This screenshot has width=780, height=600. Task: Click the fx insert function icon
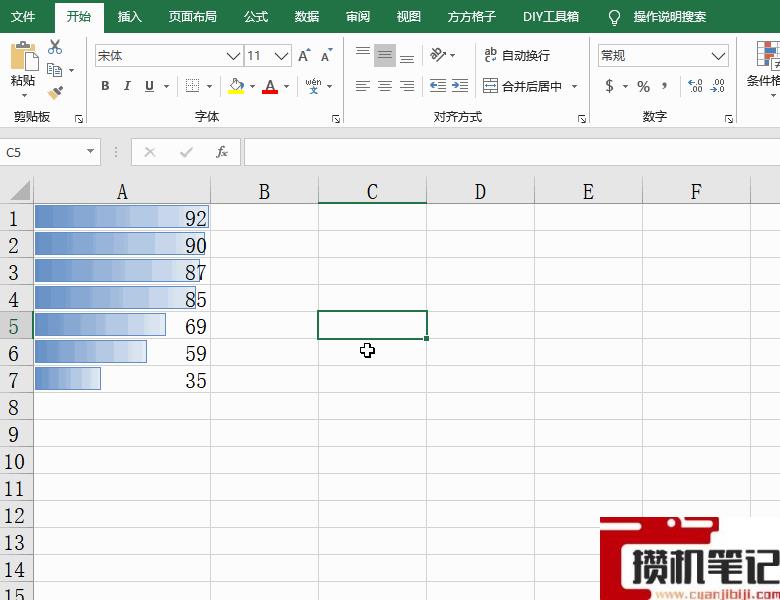222,152
